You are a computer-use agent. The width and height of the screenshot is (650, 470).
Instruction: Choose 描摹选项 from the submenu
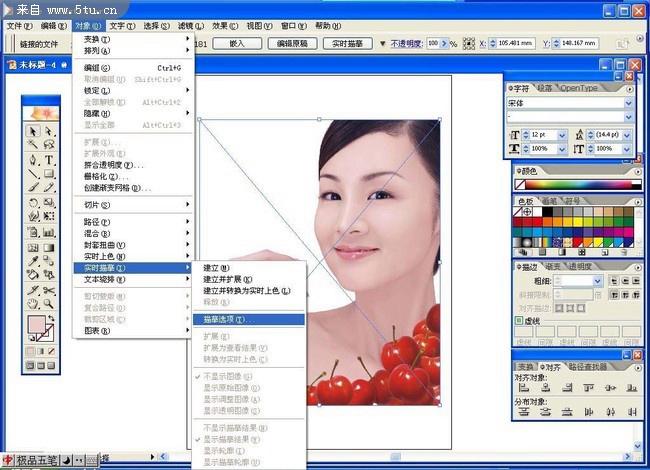pyautogui.click(x=230, y=319)
